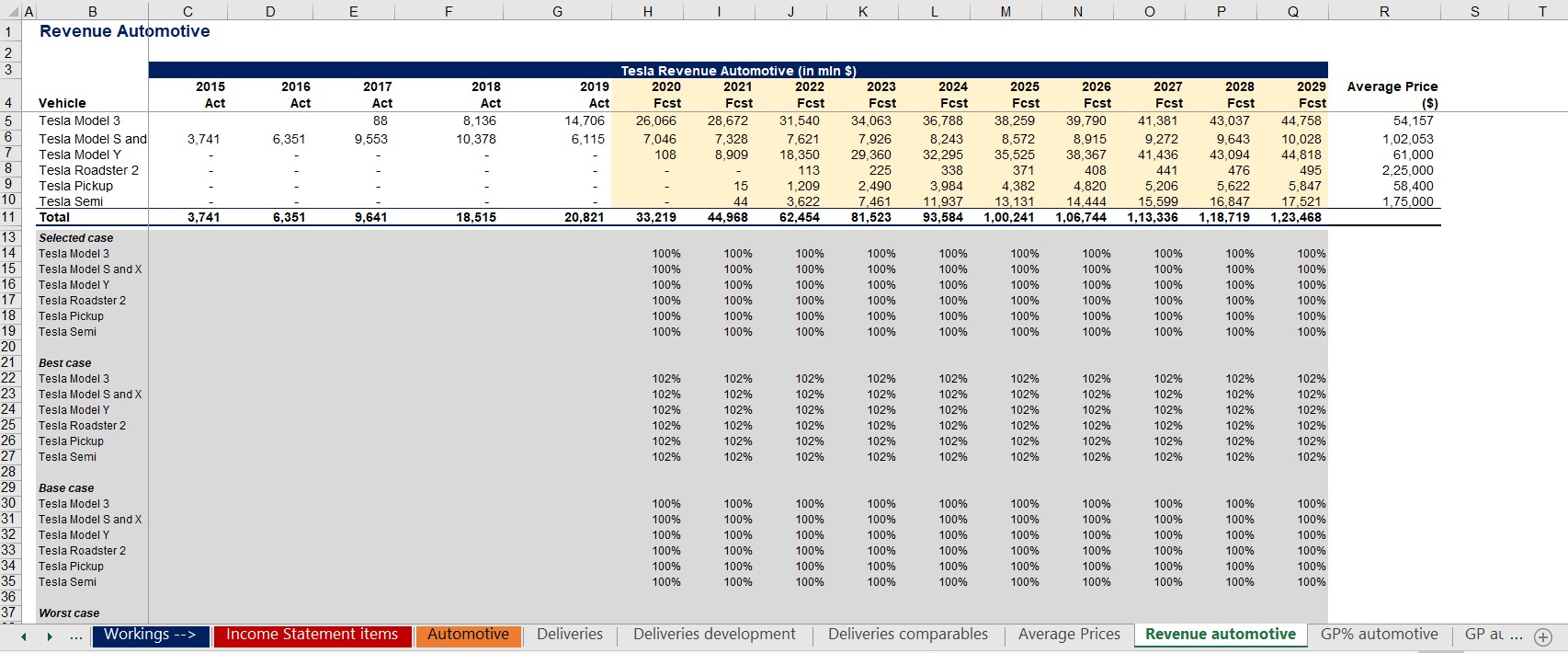Go to next sheet tab arrow
The width and height of the screenshot is (1568, 653).
(x=50, y=636)
